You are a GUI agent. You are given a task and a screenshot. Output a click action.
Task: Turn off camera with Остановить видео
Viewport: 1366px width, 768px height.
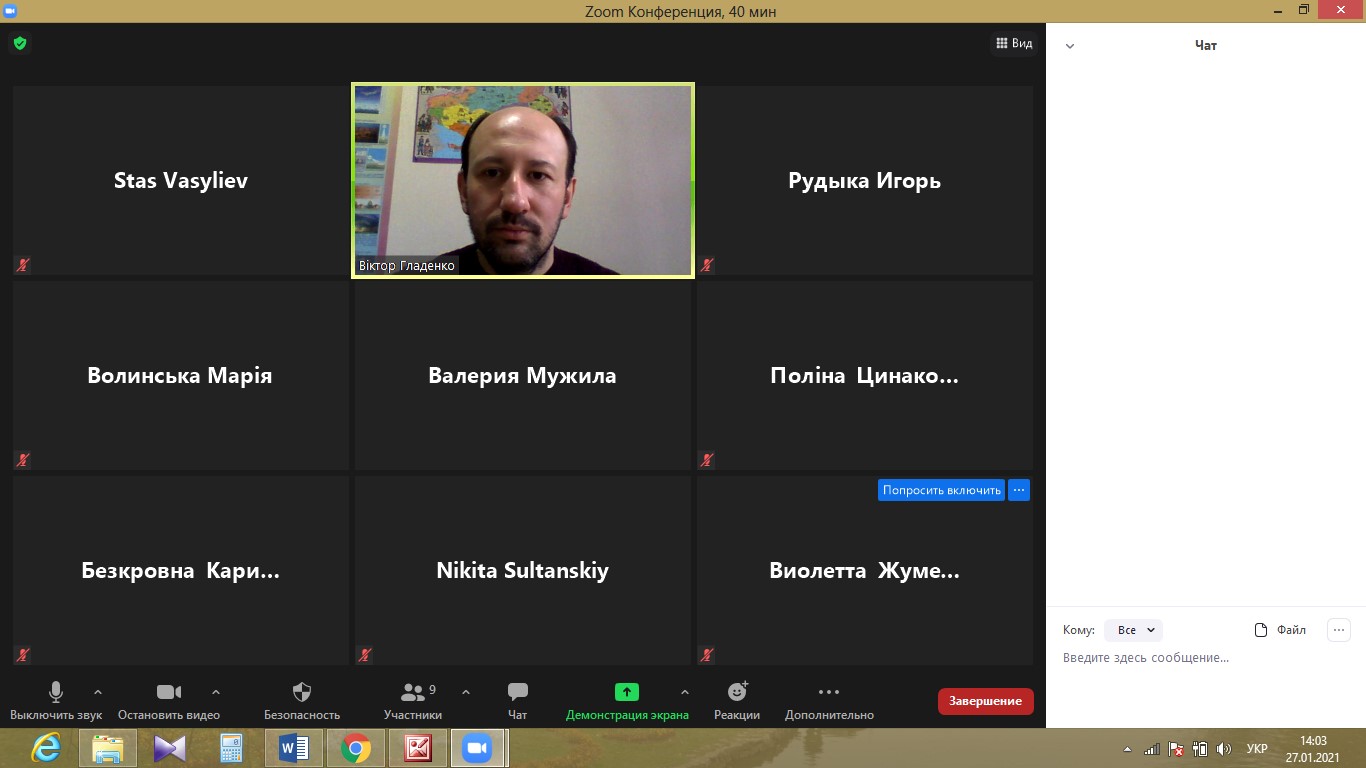pyautogui.click(x=169, y=692)
